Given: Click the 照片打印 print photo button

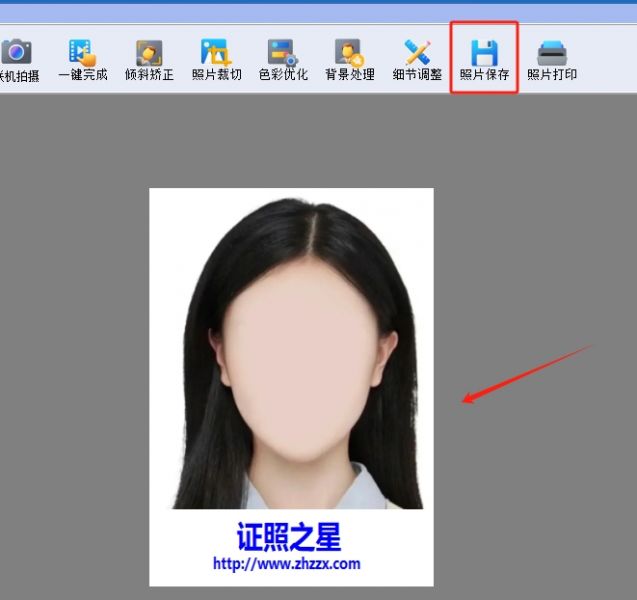Looking at the screenshot, I should (x=552, y=60).
